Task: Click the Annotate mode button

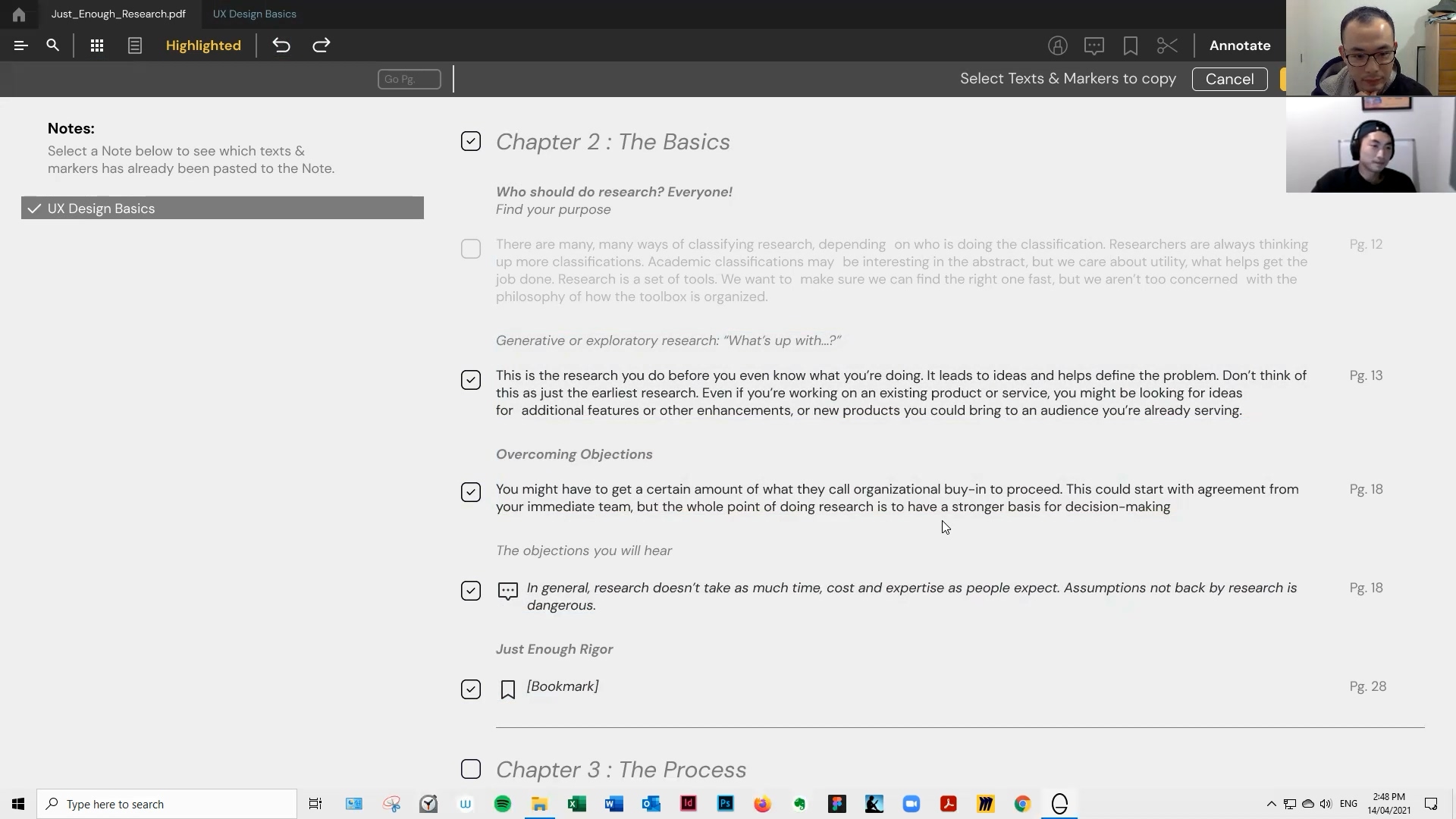Action: point(1240,45)
